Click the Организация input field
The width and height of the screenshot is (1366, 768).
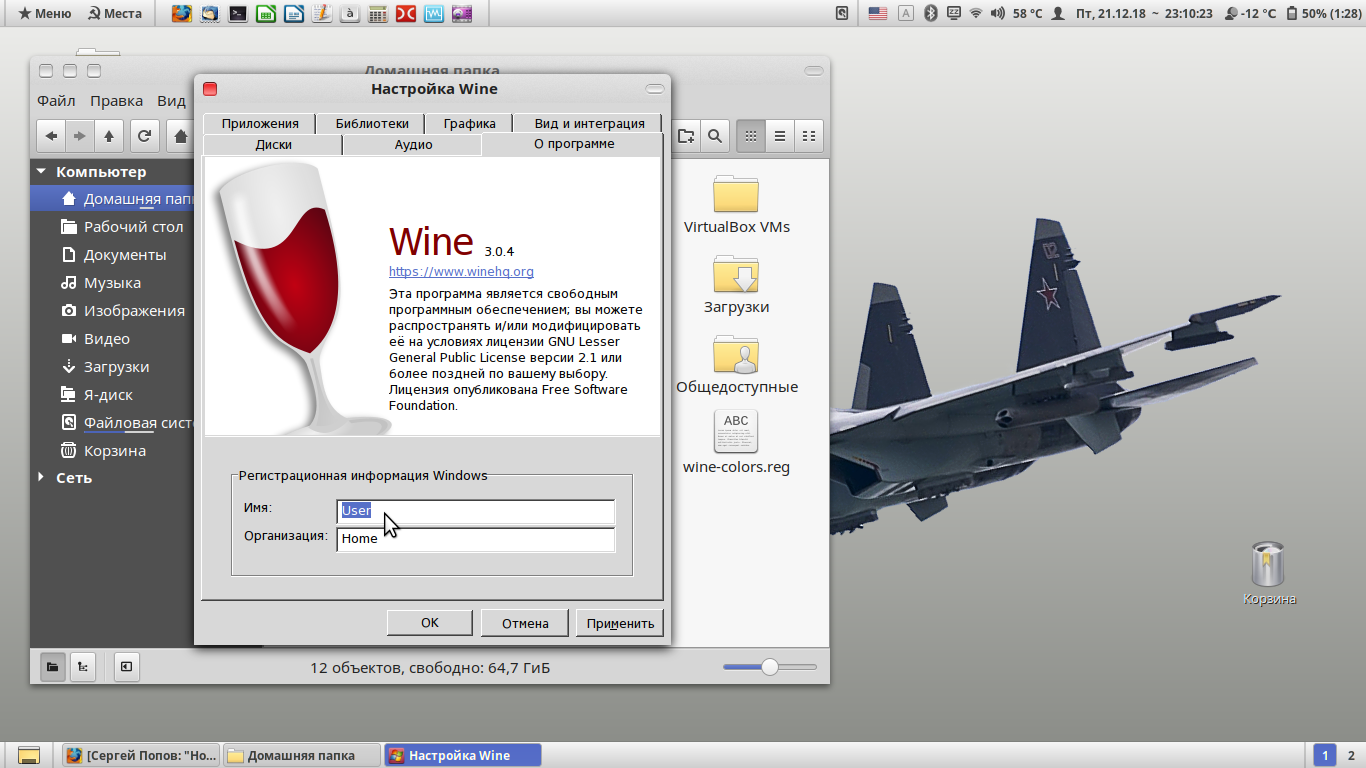coord(476,539)
